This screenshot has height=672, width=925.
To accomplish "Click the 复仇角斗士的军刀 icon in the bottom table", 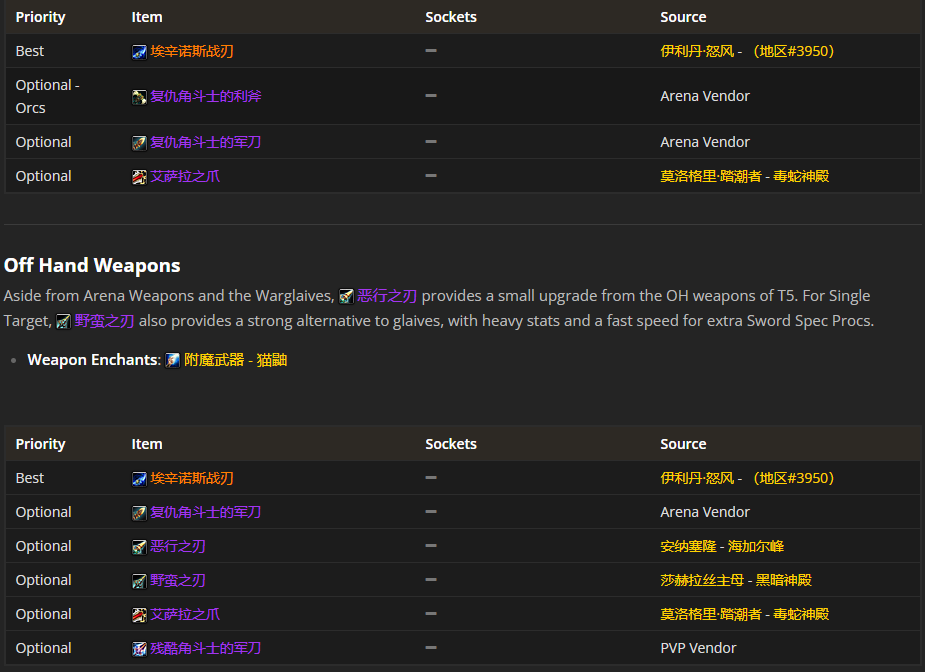I will 139,513.
